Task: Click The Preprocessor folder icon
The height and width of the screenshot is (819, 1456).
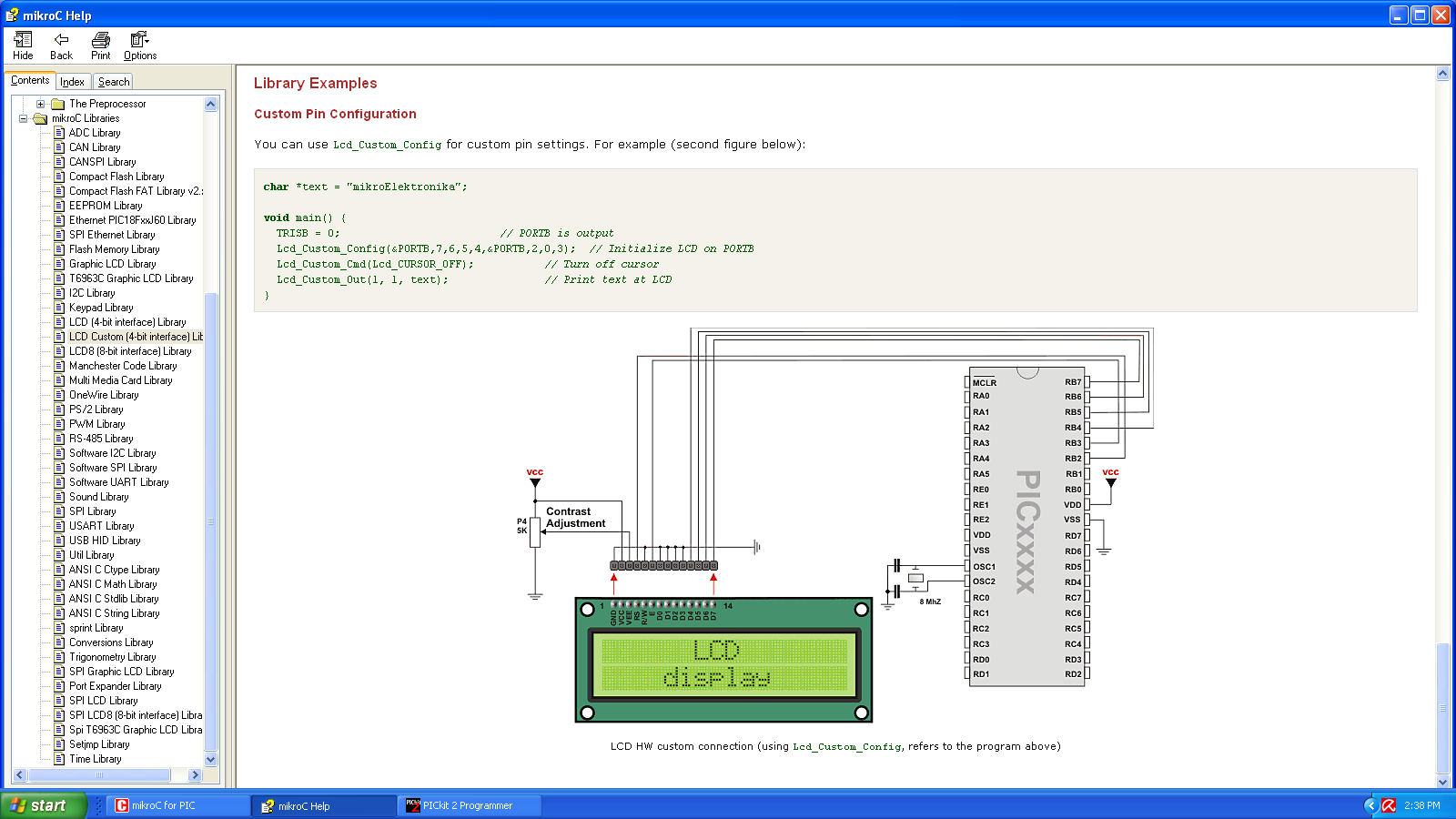Action: point(57,104)
